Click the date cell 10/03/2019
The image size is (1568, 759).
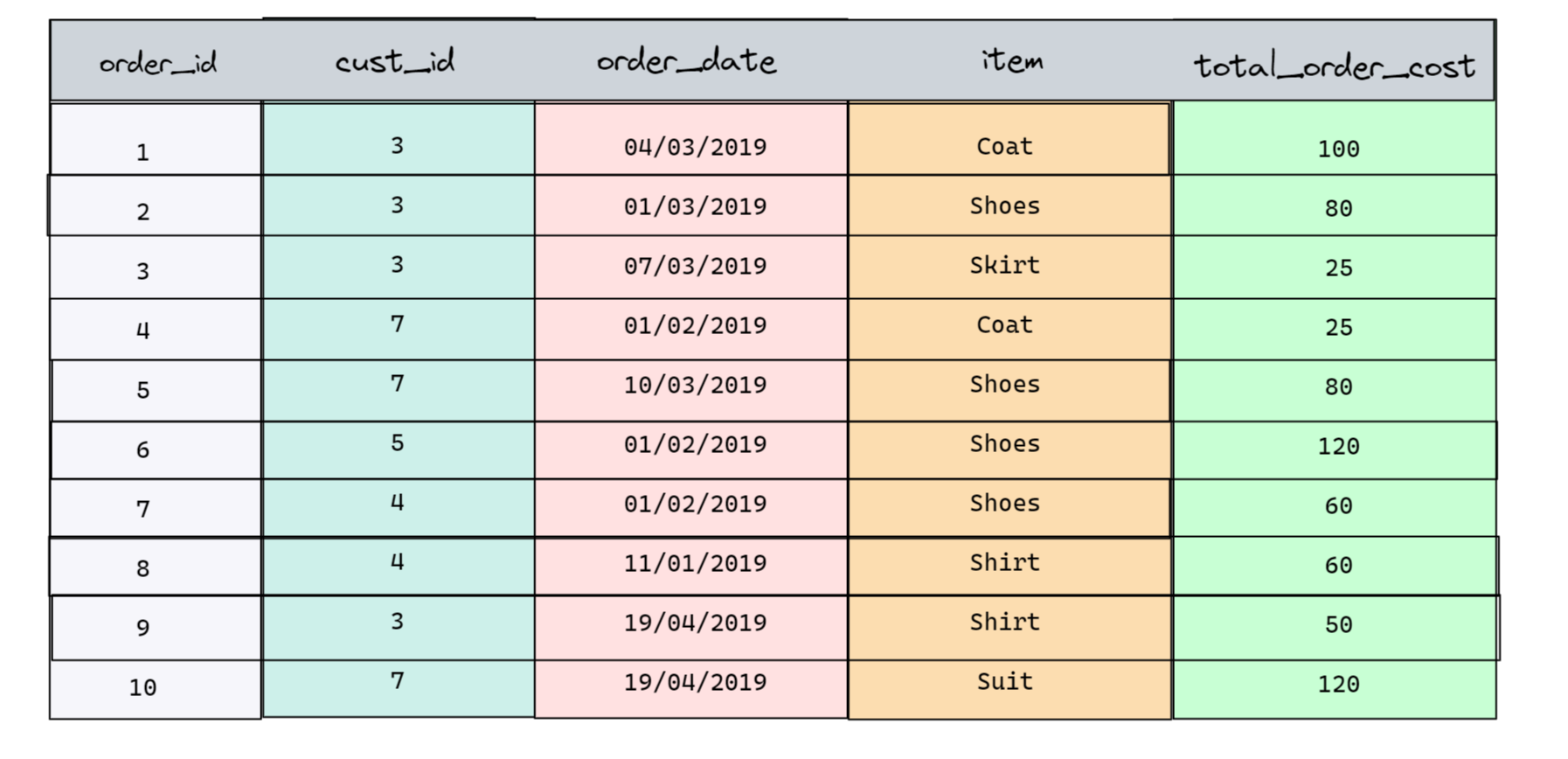[x=690, y=390]
